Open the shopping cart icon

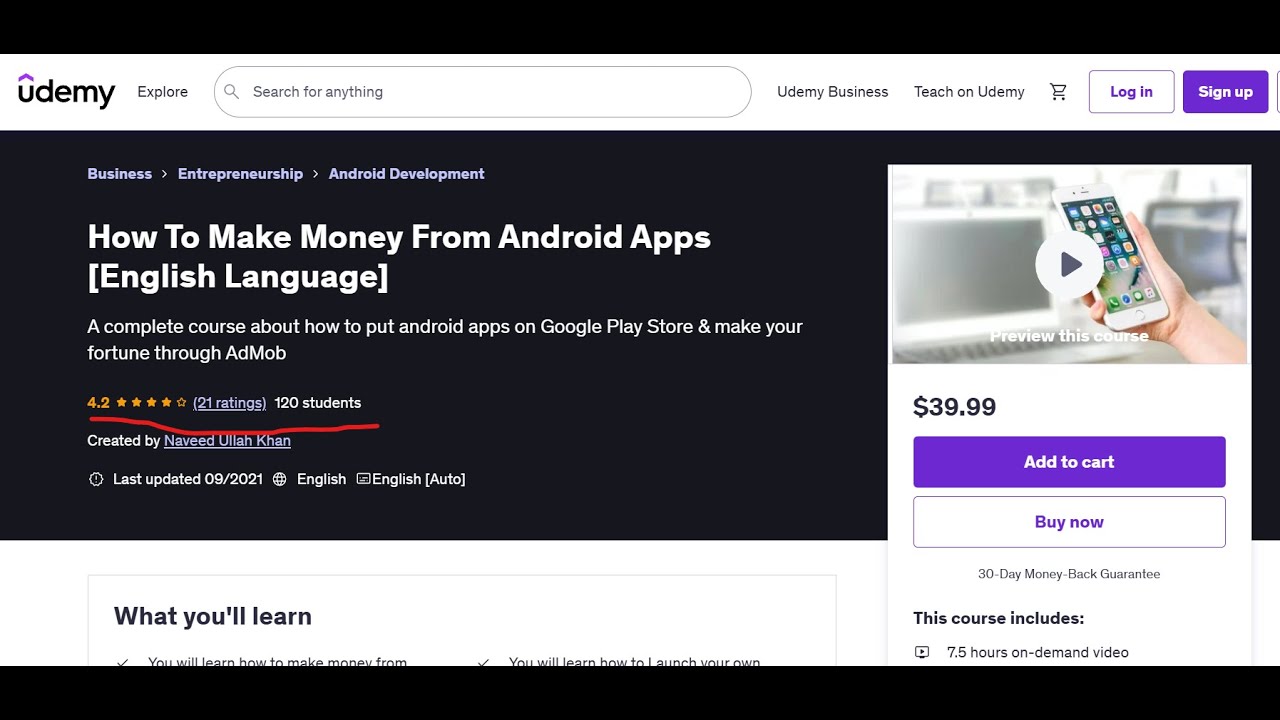[x=1058, y=92]
